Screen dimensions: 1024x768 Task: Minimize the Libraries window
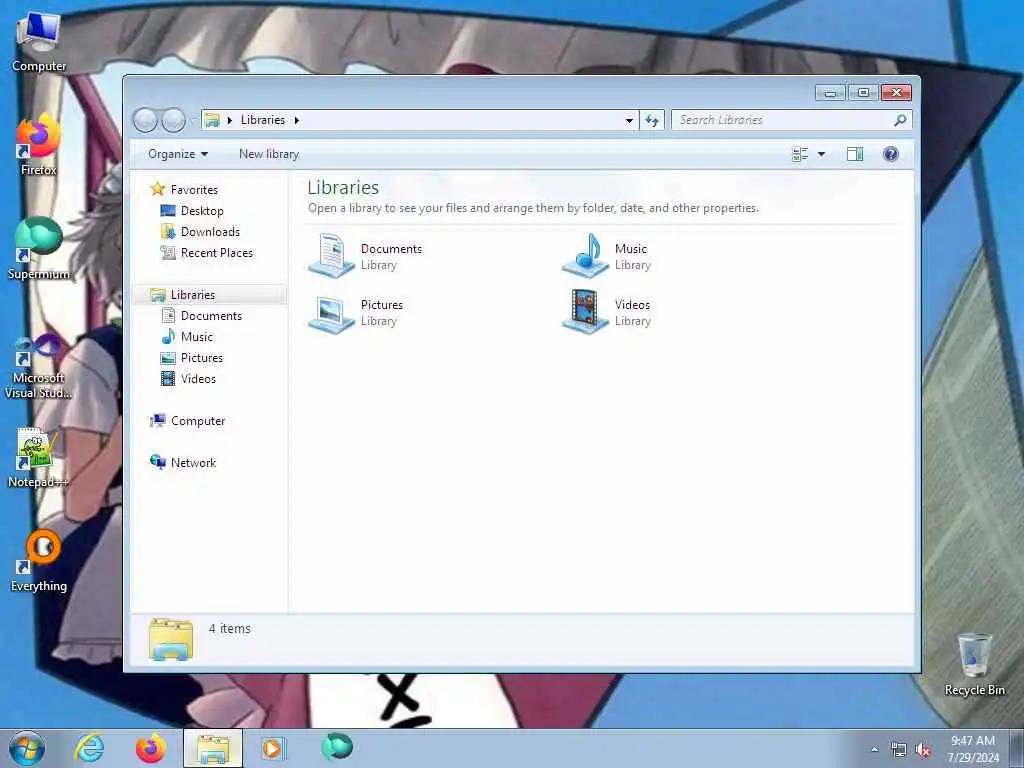pyautogui.click(x=830, y=93)
